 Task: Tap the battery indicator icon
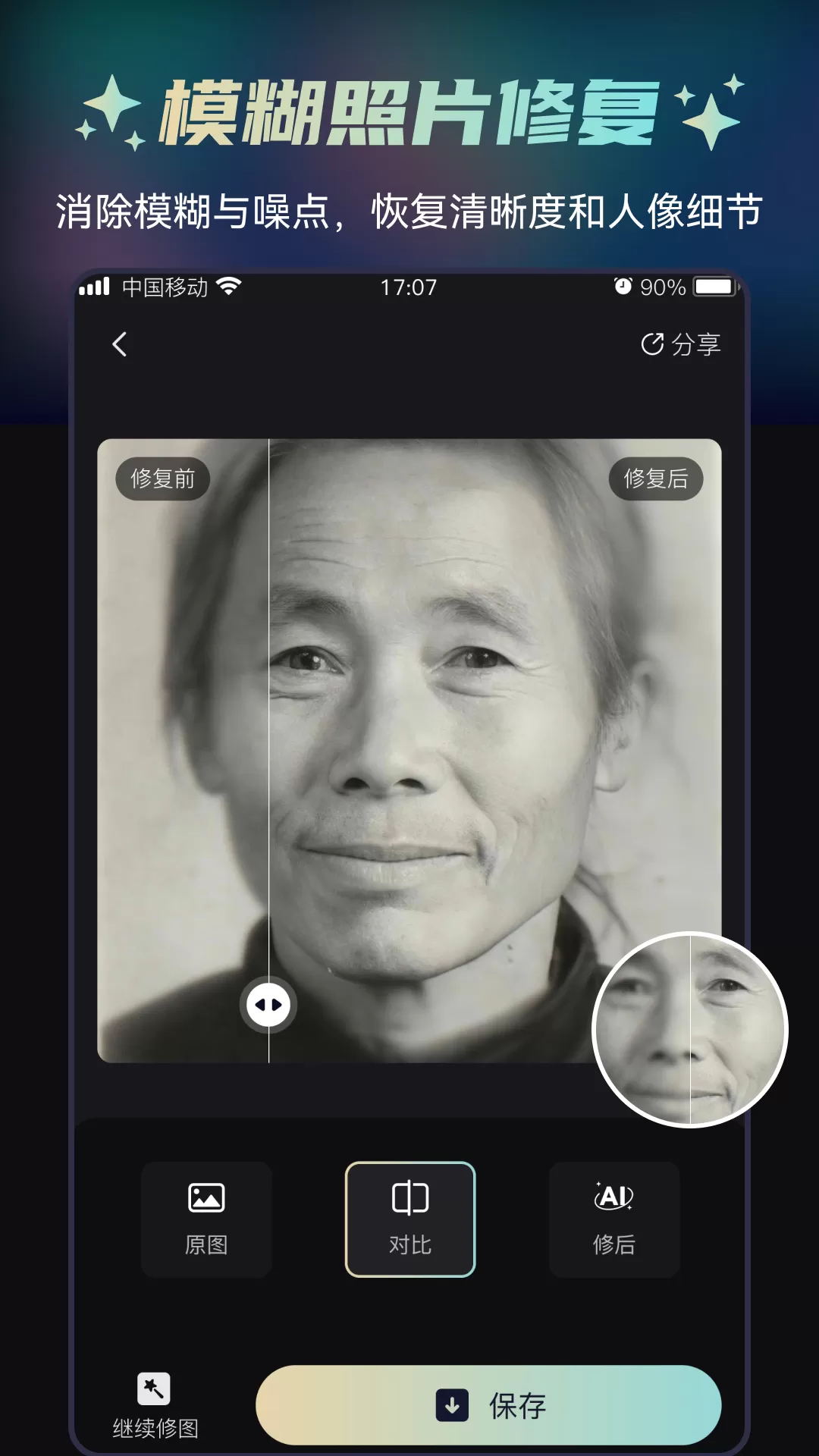coord(717,287)
